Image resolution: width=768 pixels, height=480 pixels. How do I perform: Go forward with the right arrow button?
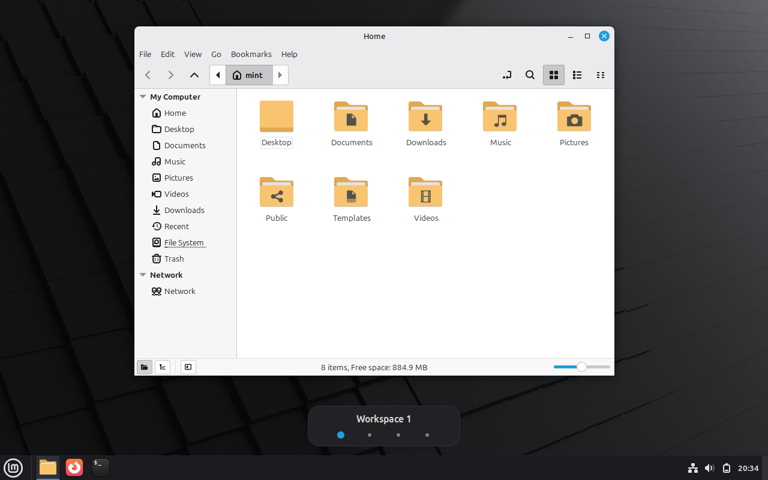pos(170,75)
